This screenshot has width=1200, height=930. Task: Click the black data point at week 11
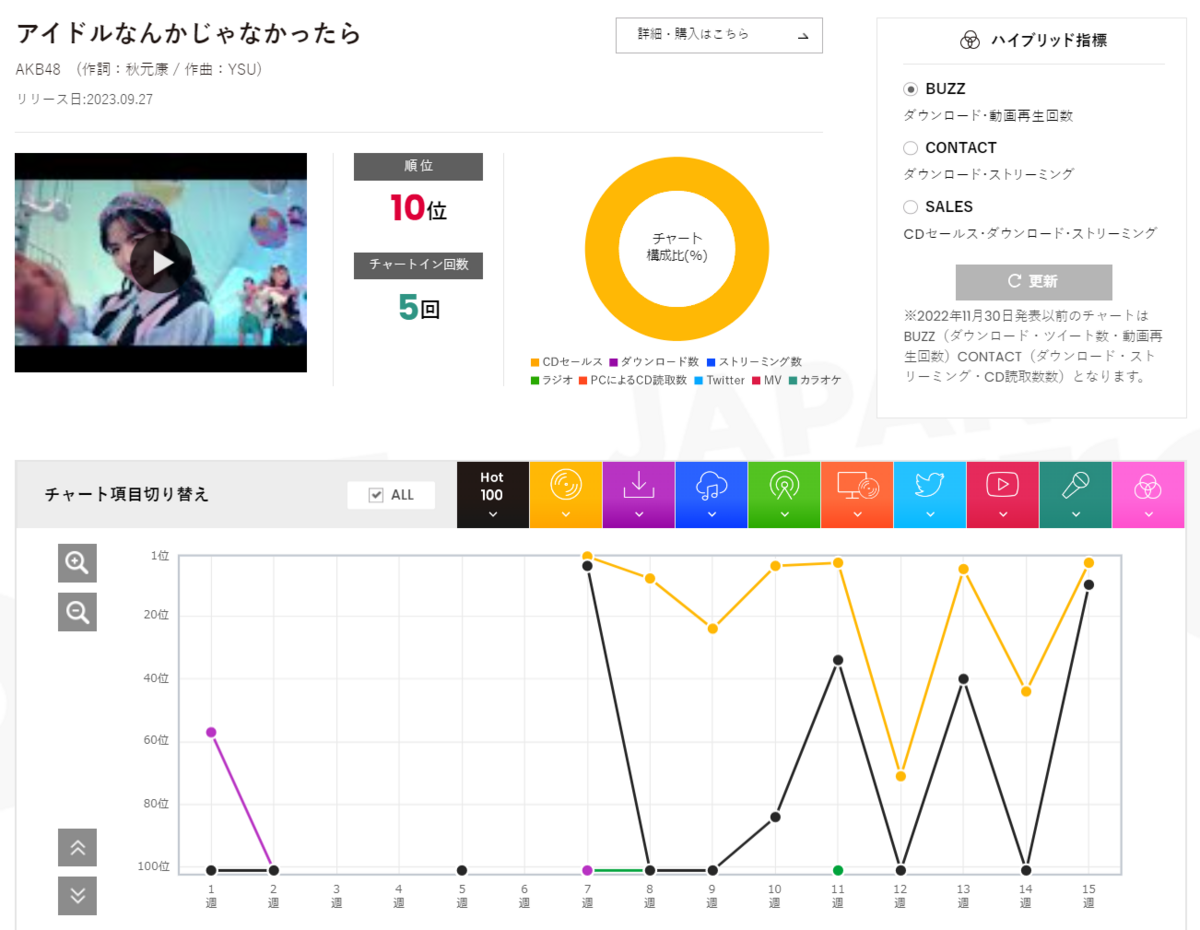838,660
